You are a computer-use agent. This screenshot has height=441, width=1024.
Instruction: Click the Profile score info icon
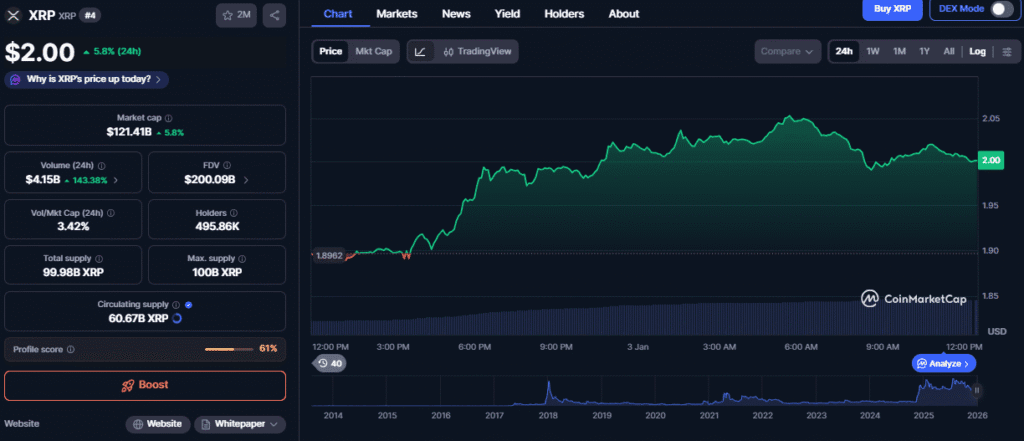70,349
